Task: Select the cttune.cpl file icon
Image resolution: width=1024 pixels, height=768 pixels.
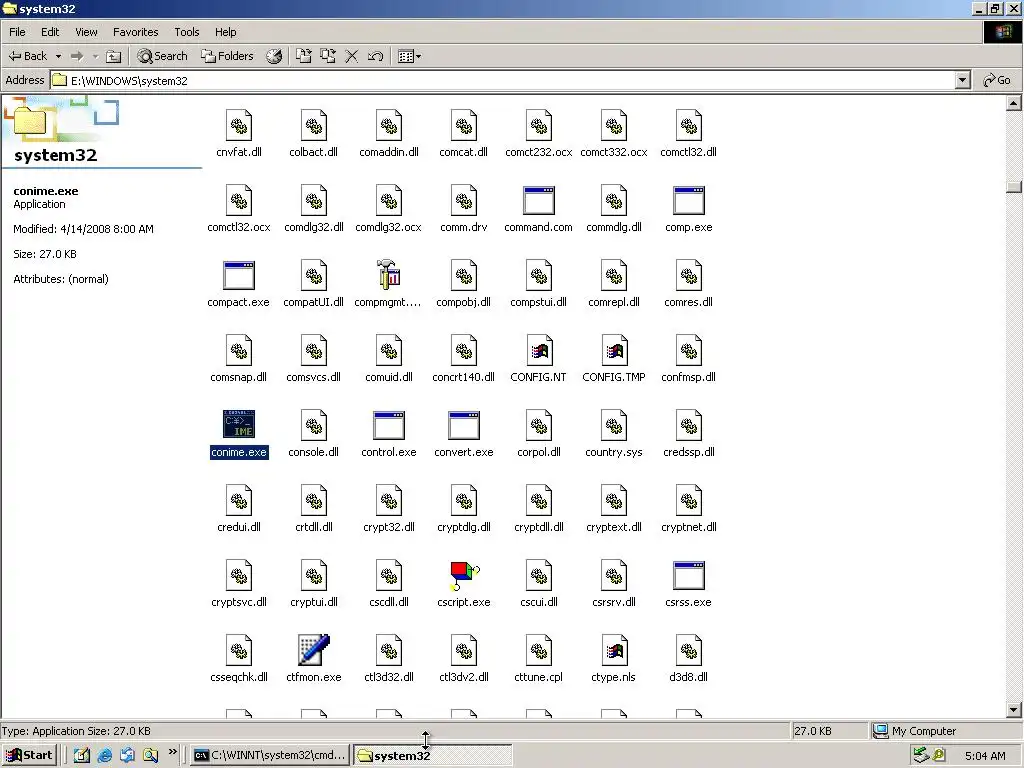Action: 539,650
